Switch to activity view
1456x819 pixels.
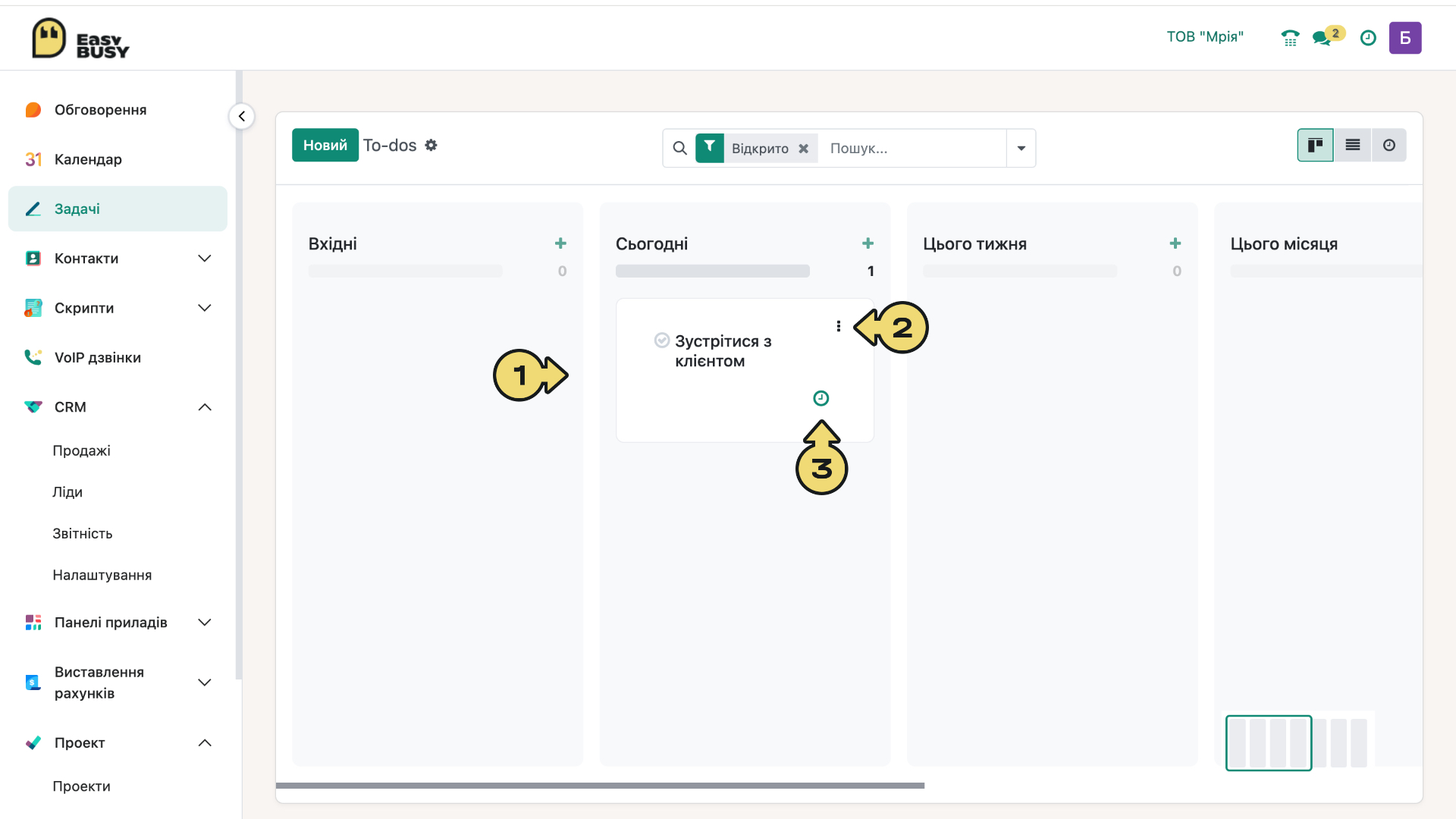coord(1389,145)
